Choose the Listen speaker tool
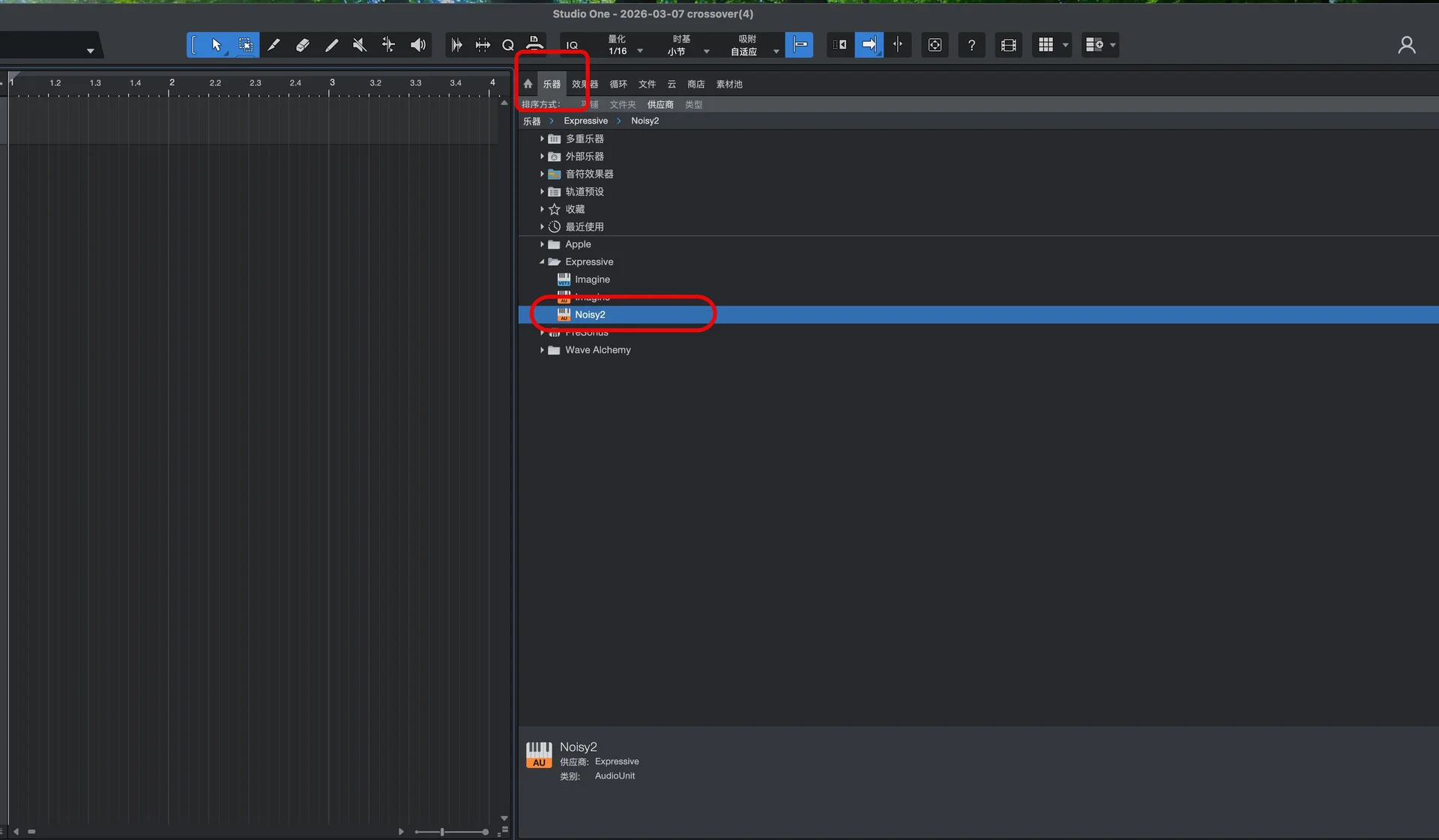 coord(418,45)
